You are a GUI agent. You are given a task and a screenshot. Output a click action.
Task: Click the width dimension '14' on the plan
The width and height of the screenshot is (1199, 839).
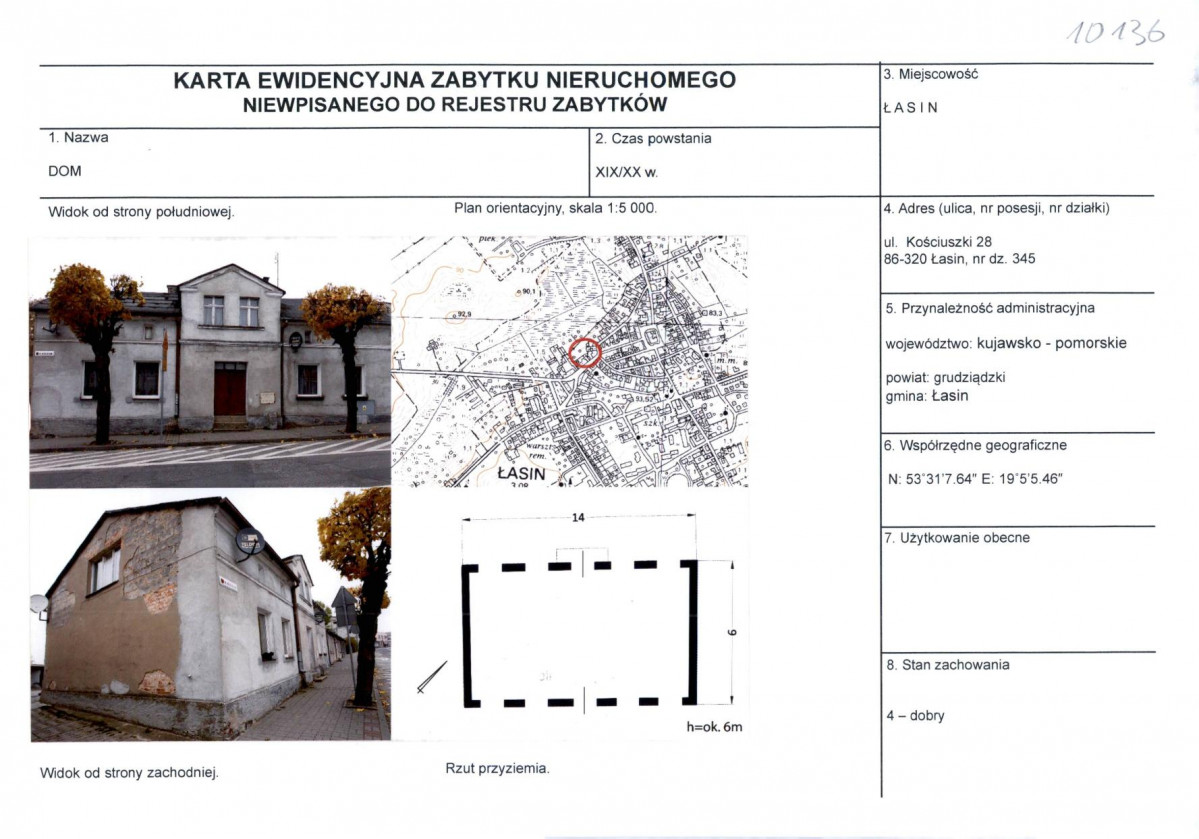click(578, 518)
